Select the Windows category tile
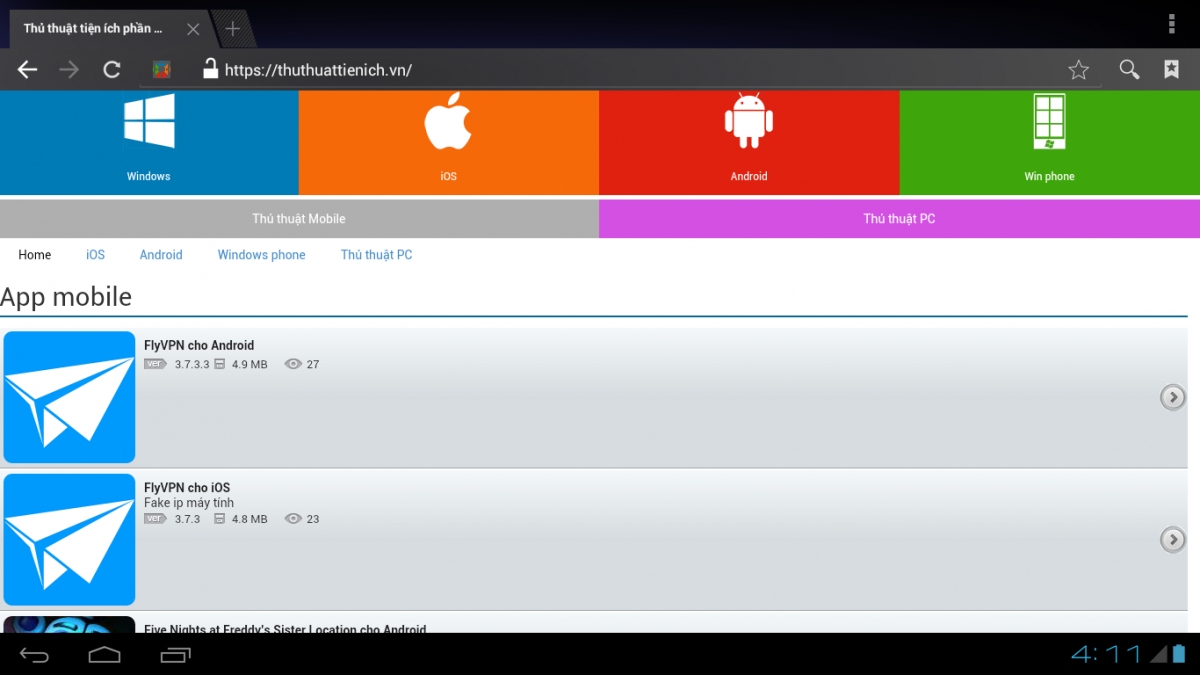This screenshot has width=1200, height=675. pyautogui.click(x=149, y=142)
